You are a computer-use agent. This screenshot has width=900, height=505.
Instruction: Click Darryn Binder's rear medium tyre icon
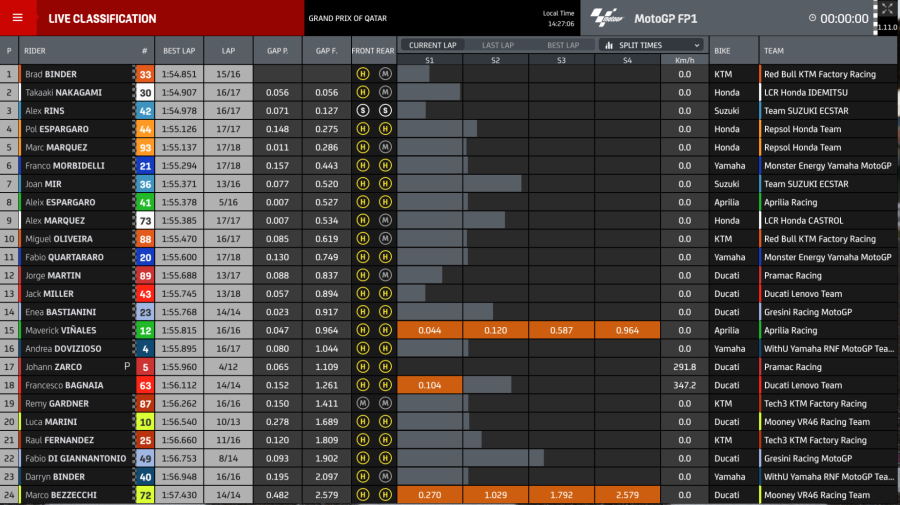click(385, 477)
